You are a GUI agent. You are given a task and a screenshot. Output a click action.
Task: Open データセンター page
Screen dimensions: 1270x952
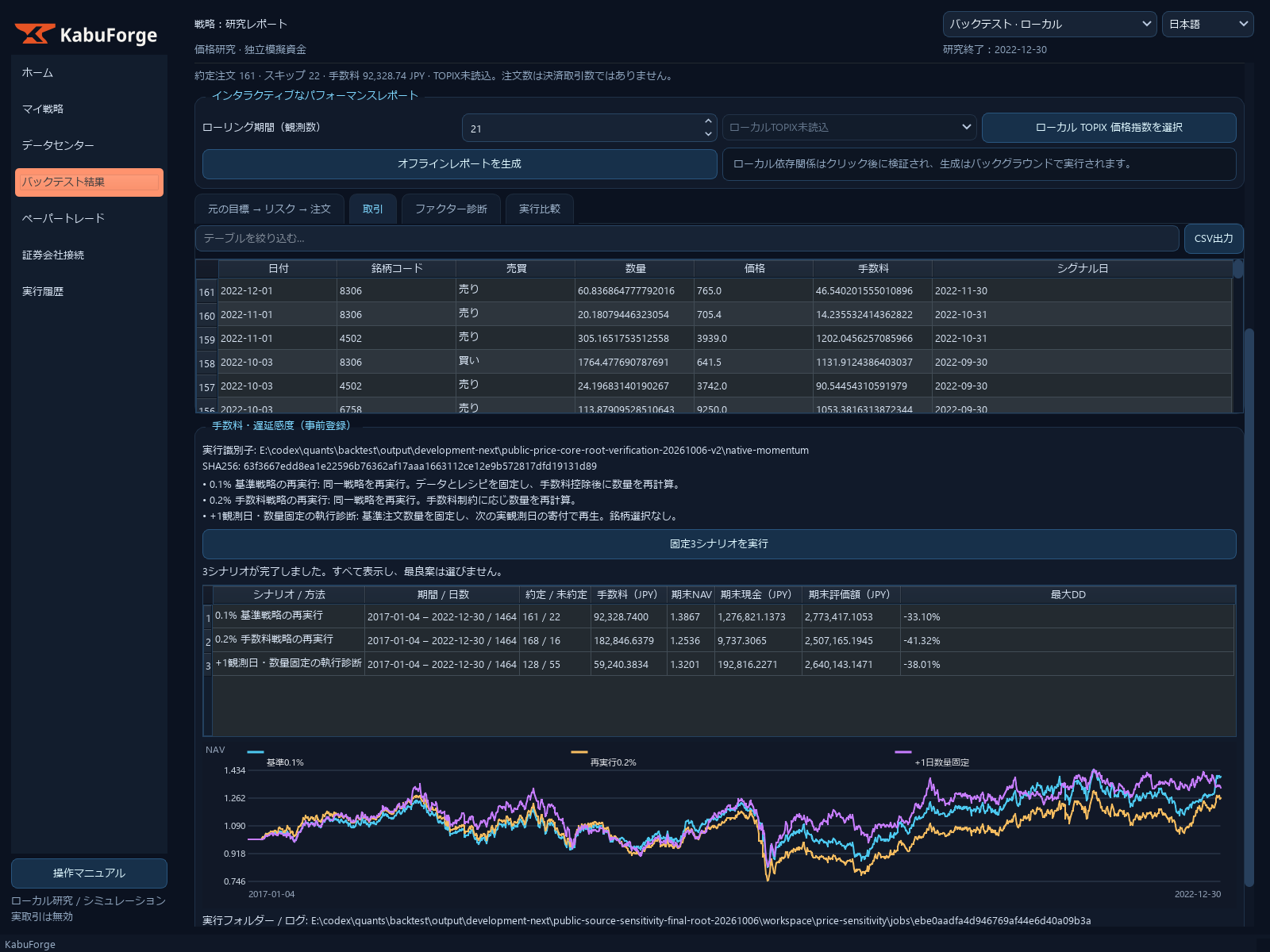click(89, 145)
